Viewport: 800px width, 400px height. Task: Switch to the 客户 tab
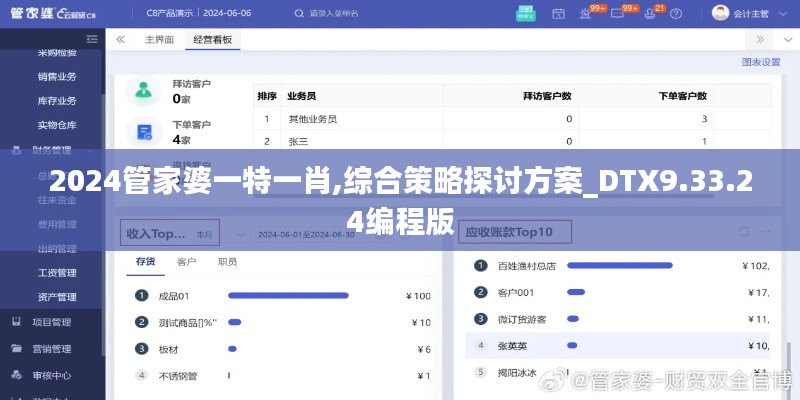tap(186, 262)
